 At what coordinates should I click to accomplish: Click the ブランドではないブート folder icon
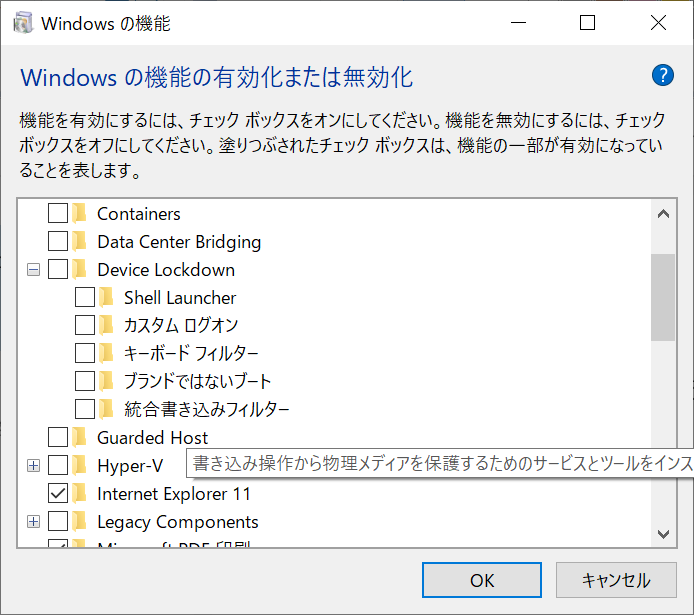106,381
